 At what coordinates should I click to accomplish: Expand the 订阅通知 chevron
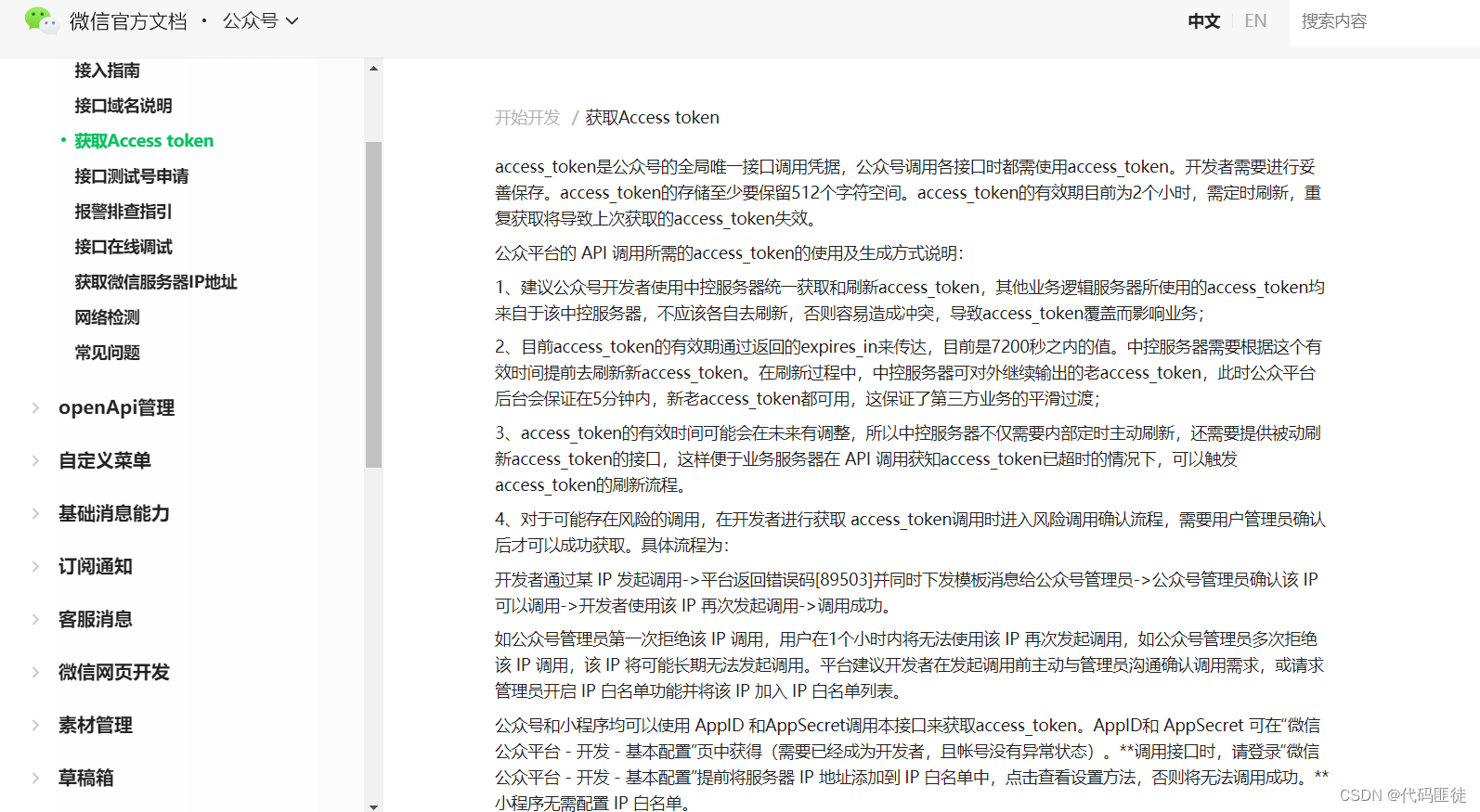tap(35, 566)
